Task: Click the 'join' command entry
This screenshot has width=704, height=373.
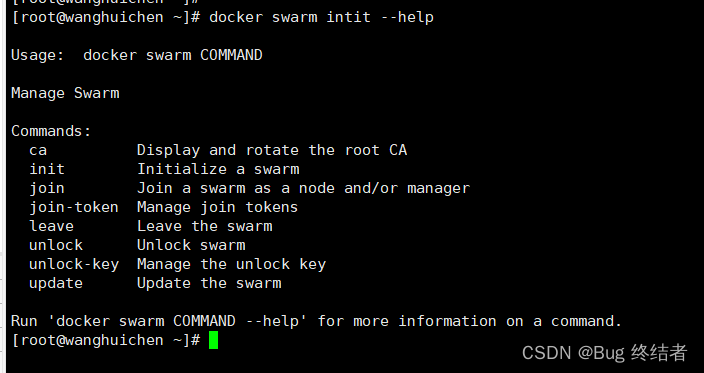Action: (47, 189)
